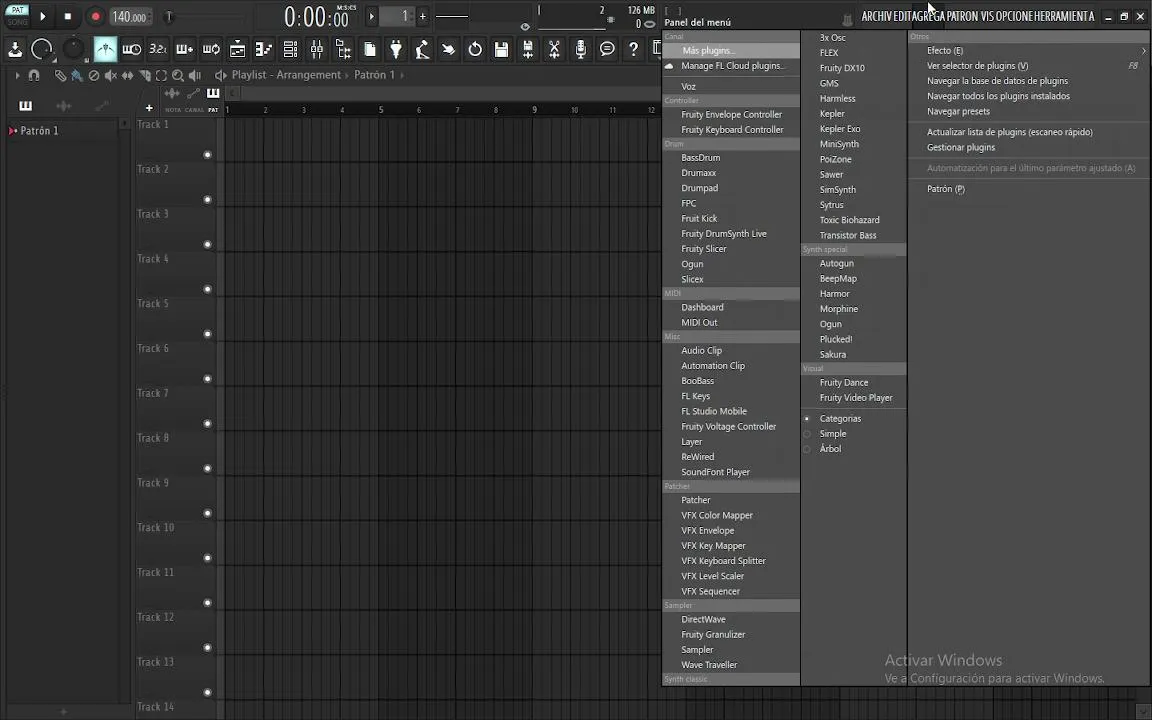Toggle the 3.2.1 countdown before recording
The height and width of the screenshot is (720, 1152).
(x=158, y=49)
